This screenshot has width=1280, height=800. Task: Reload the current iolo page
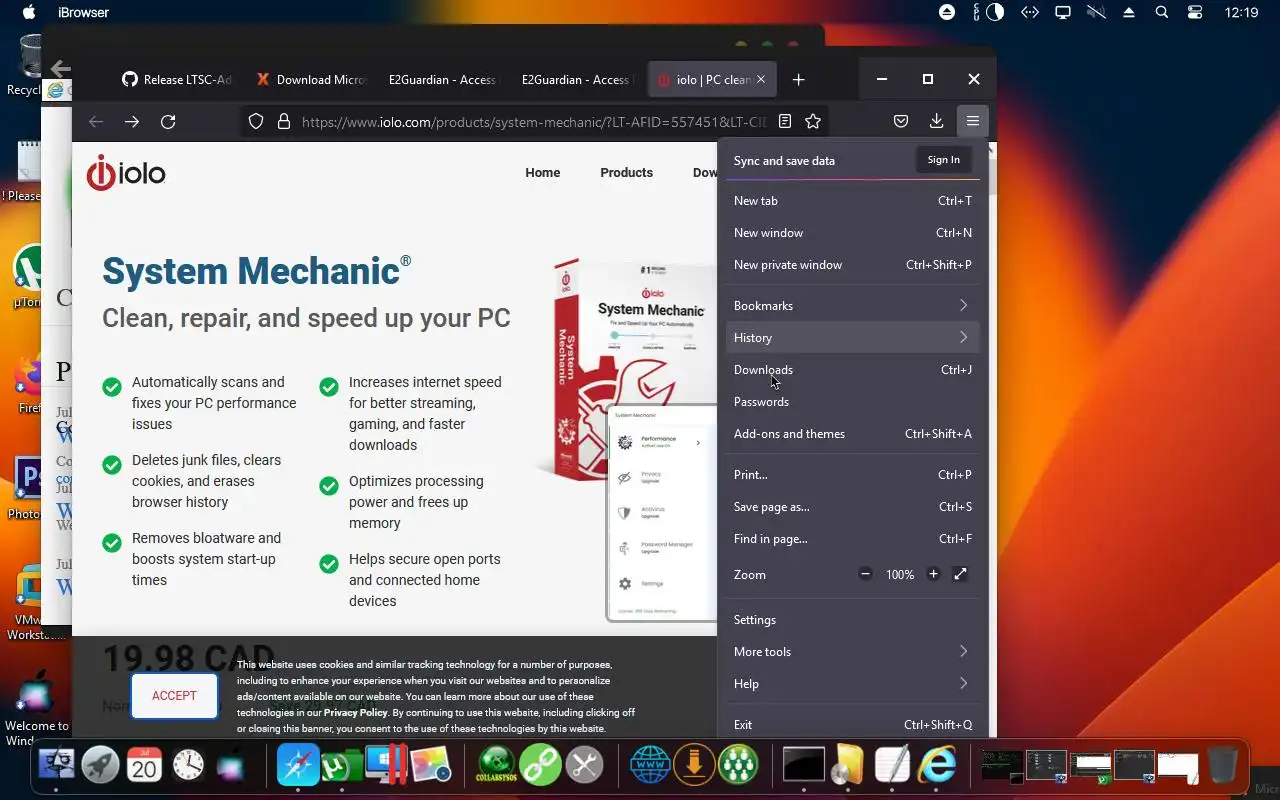point(168,121)
